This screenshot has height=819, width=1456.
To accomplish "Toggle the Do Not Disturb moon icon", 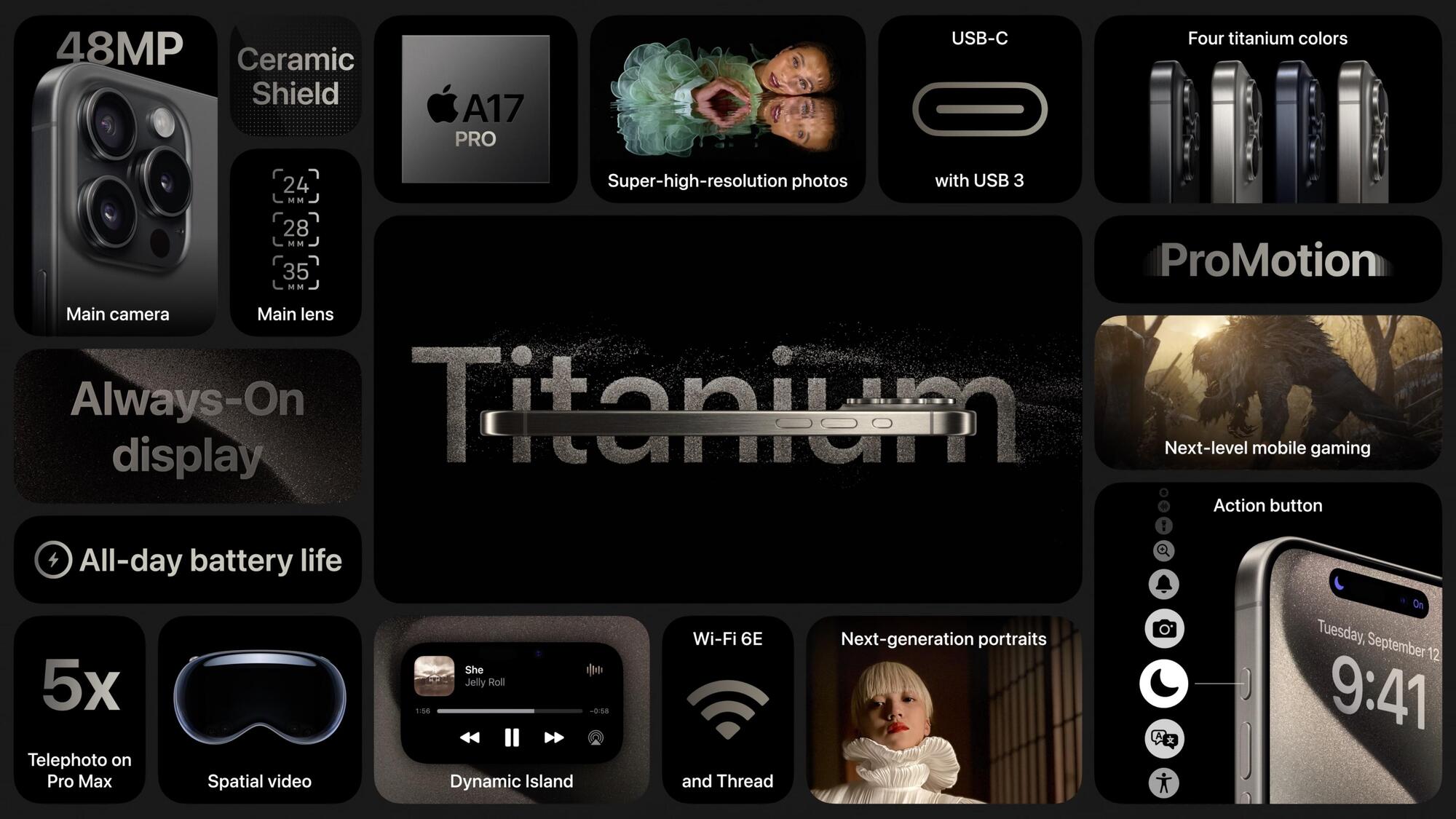I will (x=1162, y=681).
